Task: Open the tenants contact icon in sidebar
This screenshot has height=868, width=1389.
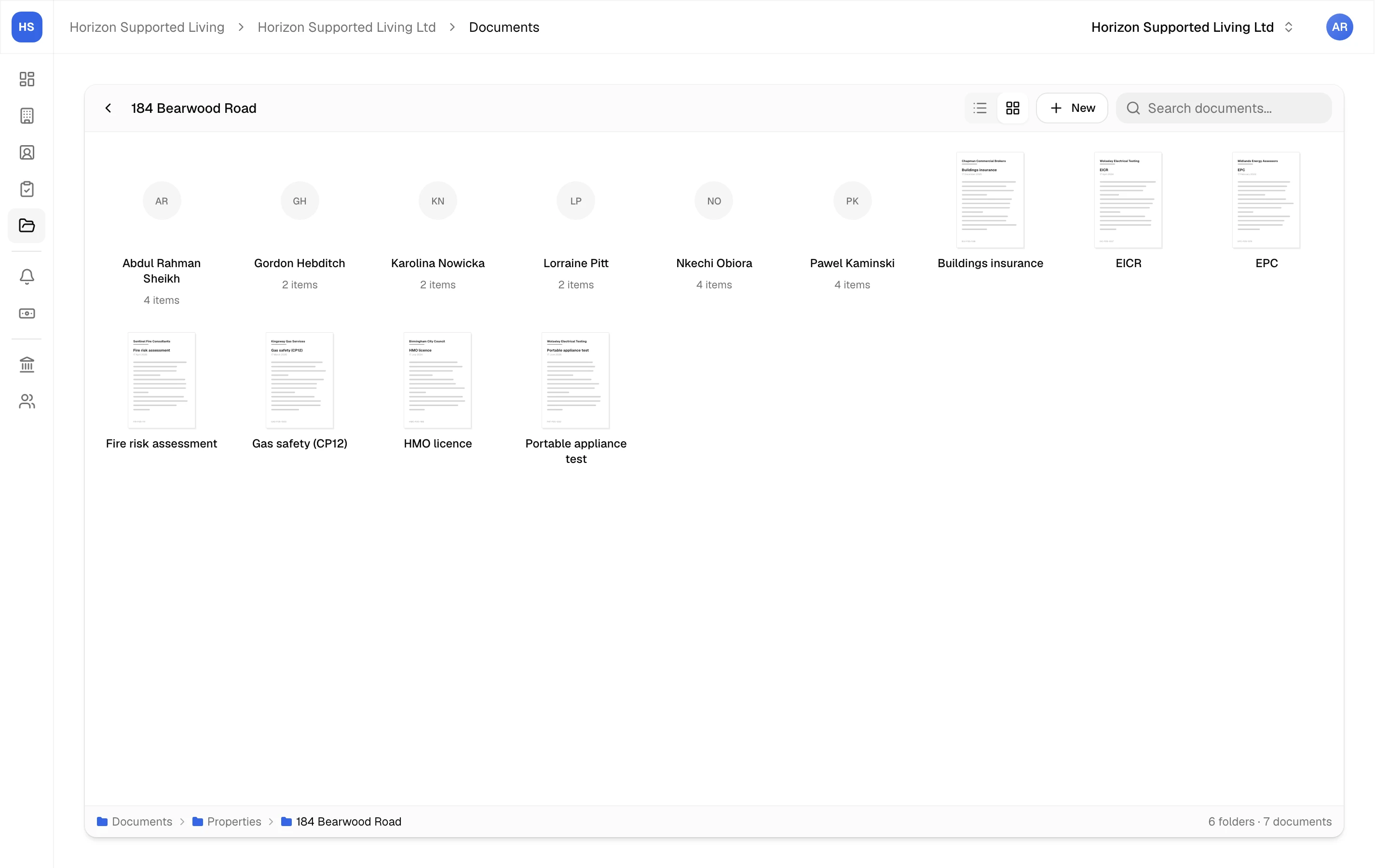Action: click(x=27, y=152)
